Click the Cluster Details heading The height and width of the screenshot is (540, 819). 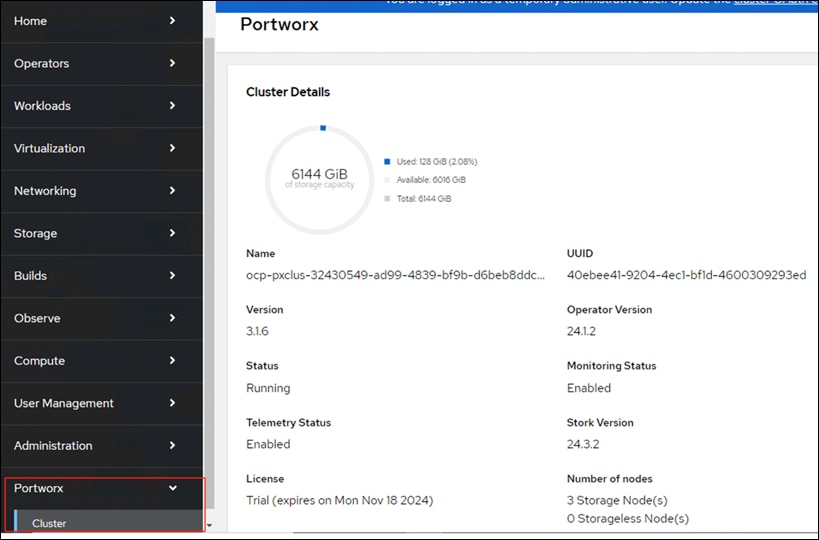[x=288, y=92]
